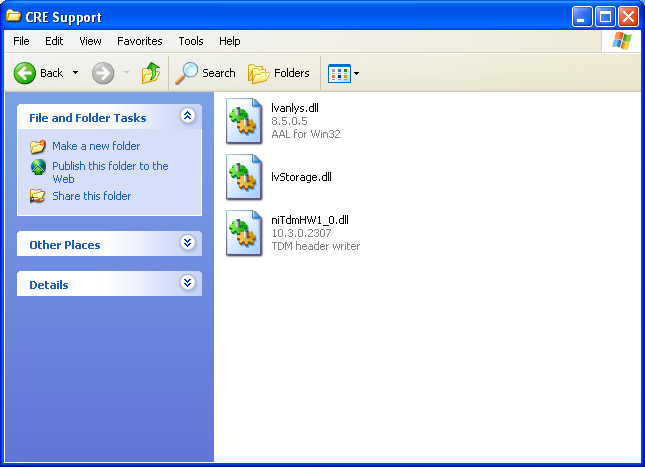Minimize the CRE Support window
Screen dimensions: 645x467
(x=582, y=17)
